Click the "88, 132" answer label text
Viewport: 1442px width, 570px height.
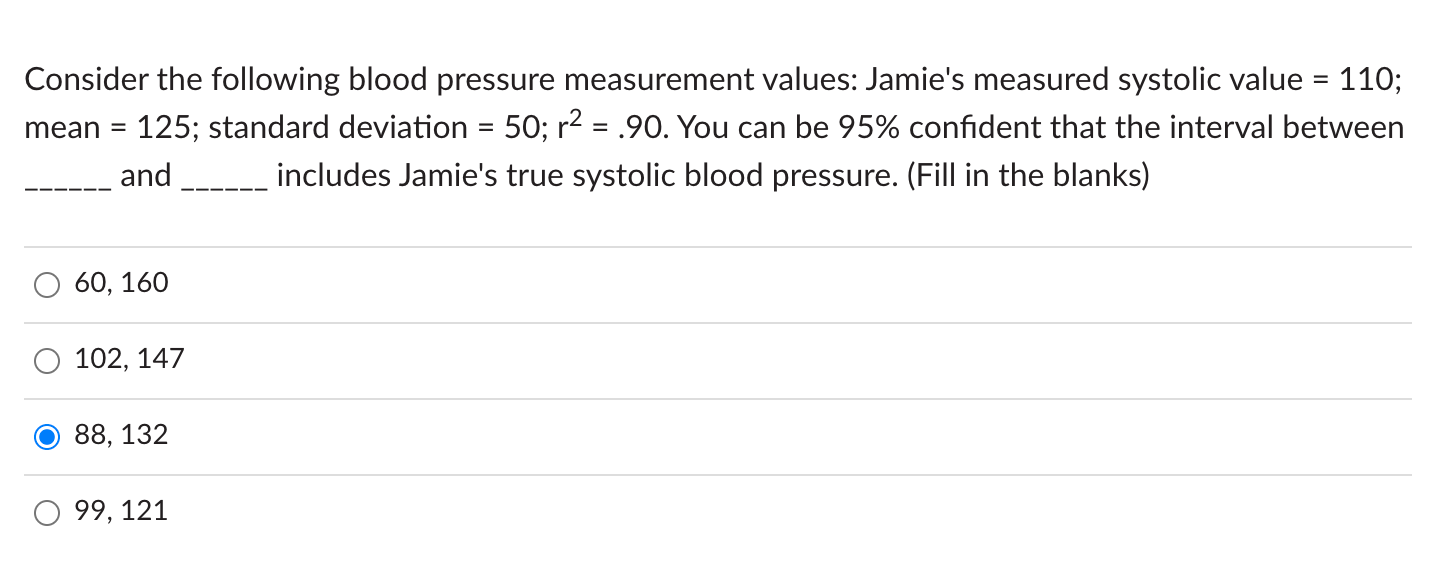122,435
